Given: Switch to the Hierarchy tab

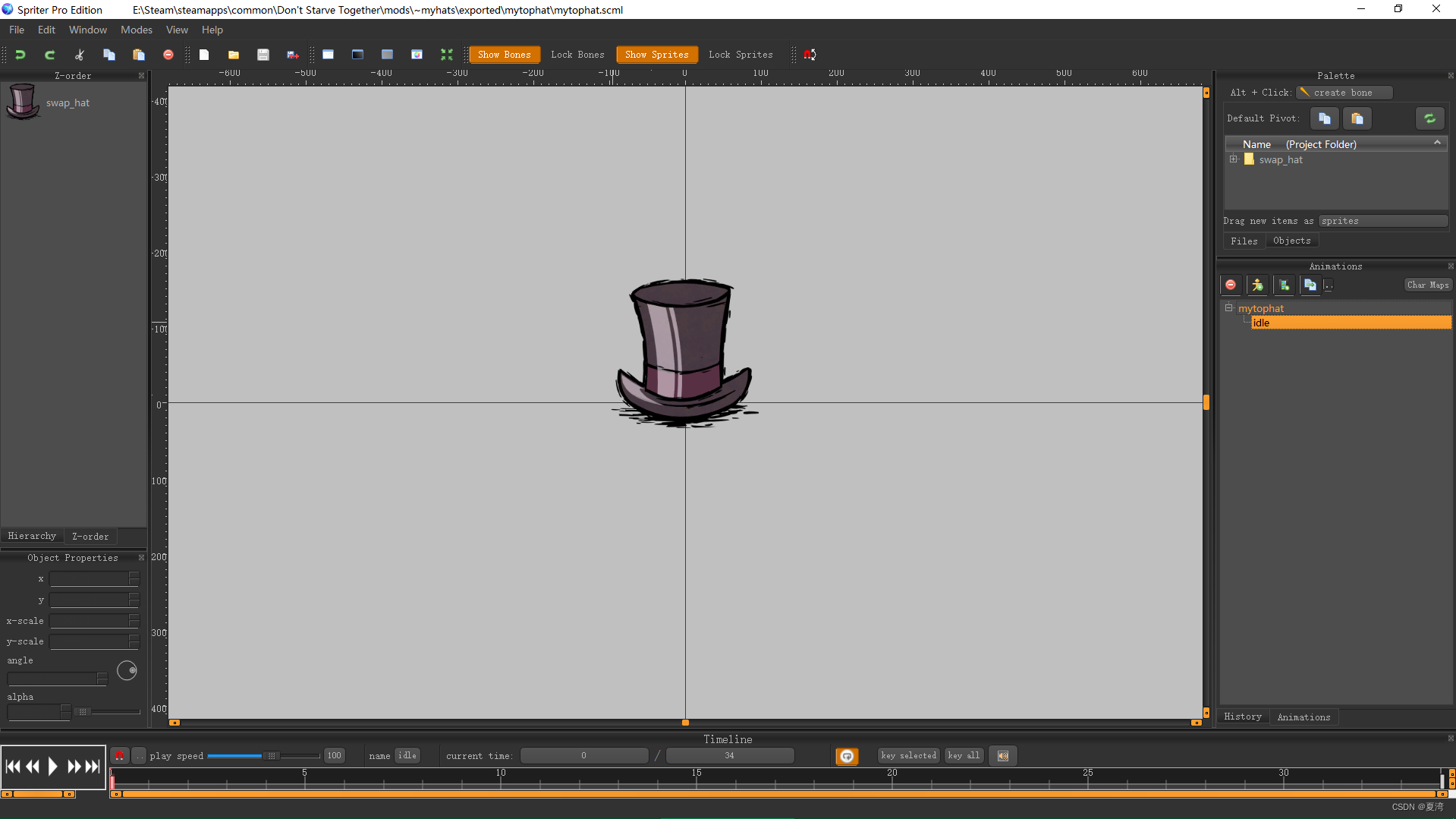Looking at the screenshot, I should click(x=32, y=536).
